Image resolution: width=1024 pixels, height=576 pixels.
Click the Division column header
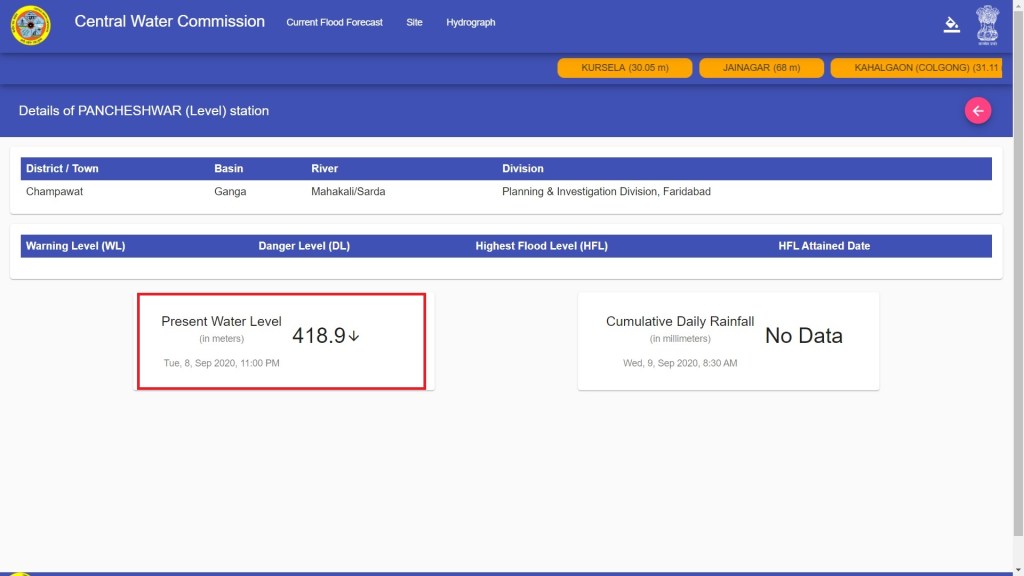coord(523,168)
